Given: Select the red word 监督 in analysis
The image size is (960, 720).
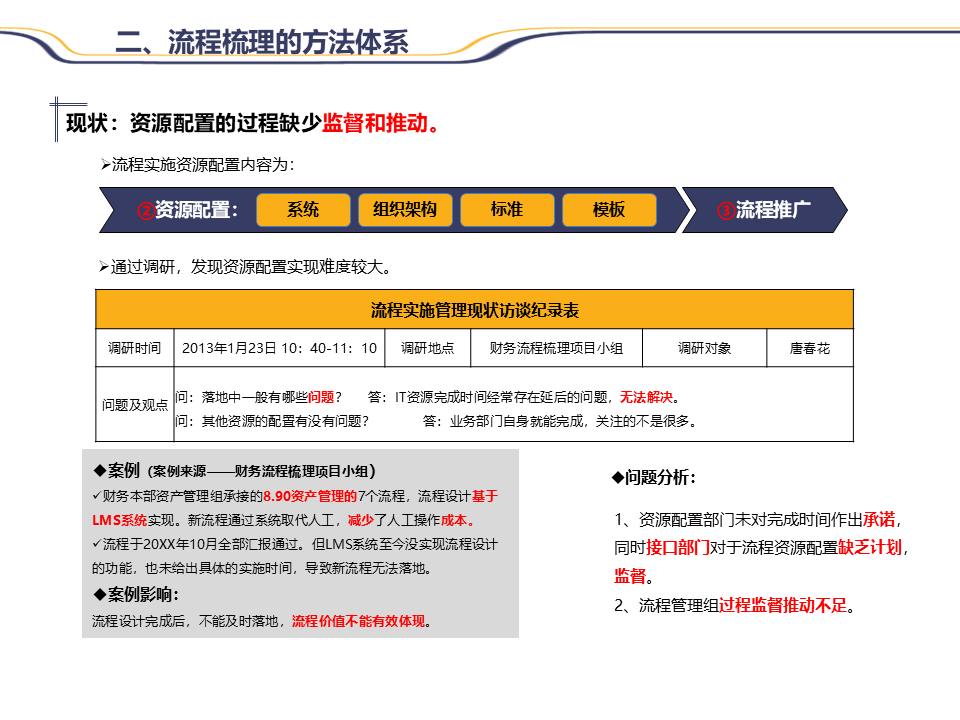Looking at the screenshot, I should [x=630, y=576].
